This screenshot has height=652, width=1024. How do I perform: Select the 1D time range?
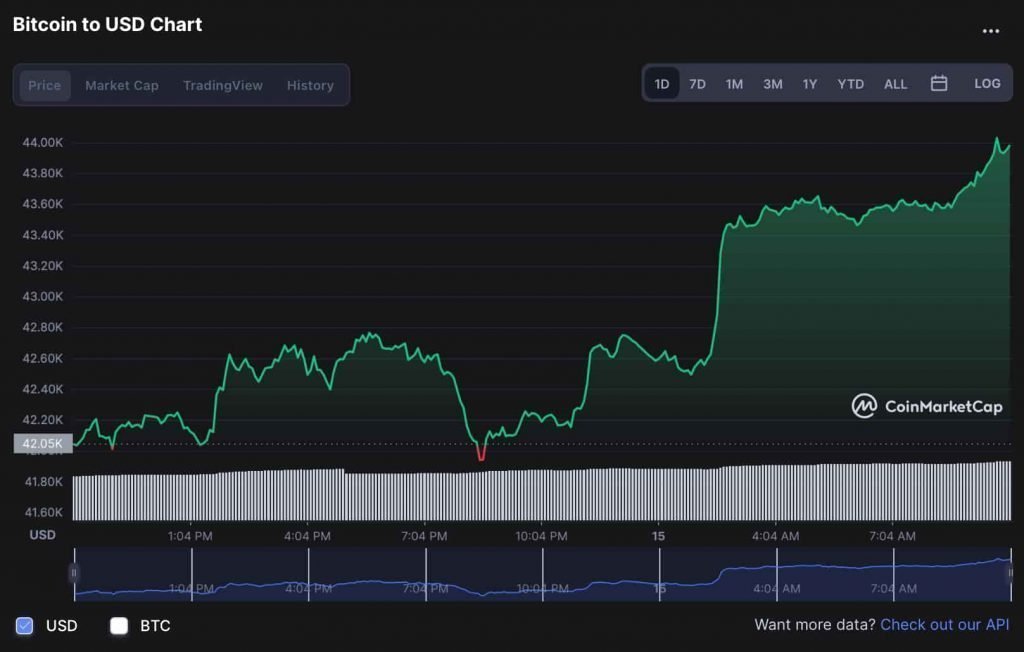pos(661,84)
